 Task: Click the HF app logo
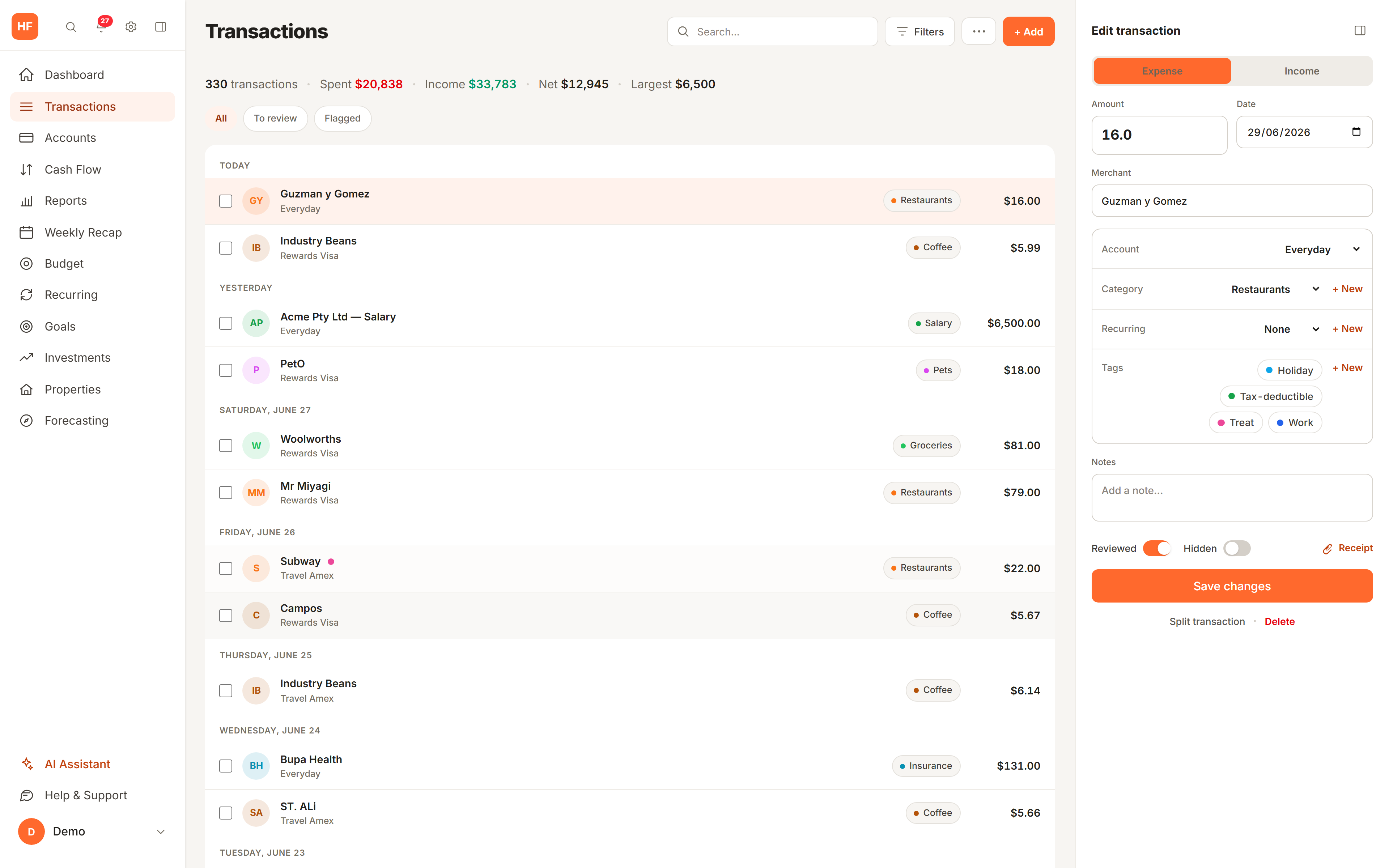coord(25,26)
